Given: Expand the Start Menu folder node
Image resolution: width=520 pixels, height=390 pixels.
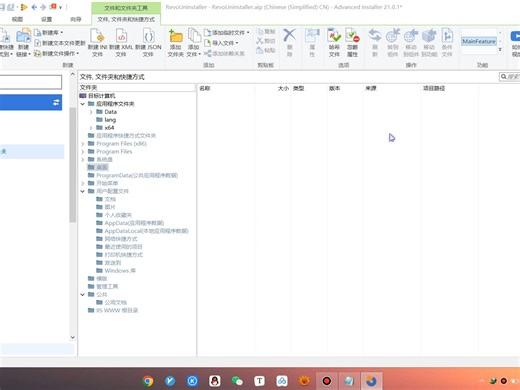Looking at the screenshot, I should coord(83,183).
